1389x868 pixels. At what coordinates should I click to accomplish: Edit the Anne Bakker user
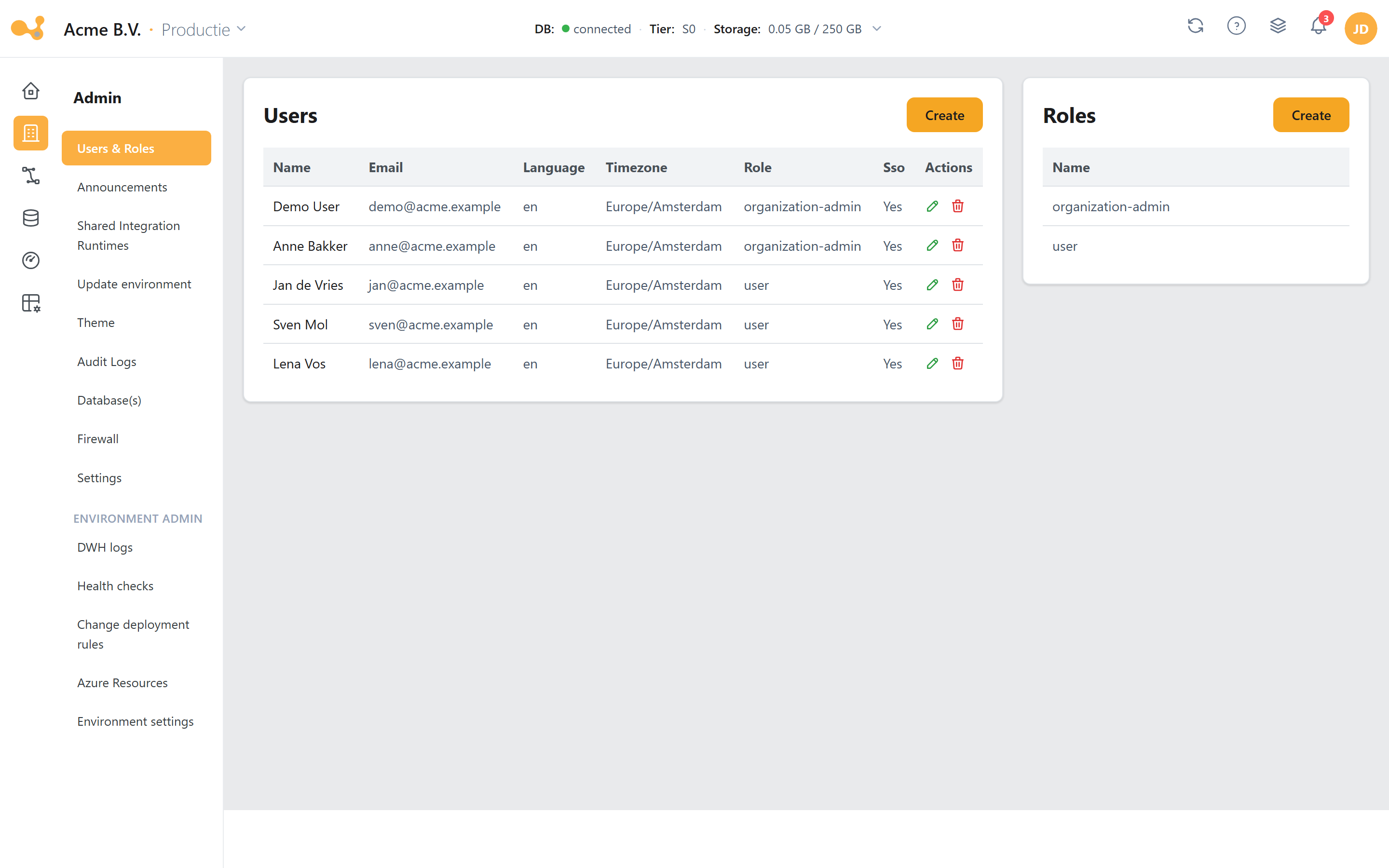pyautogui.click(x=932, y=246)
